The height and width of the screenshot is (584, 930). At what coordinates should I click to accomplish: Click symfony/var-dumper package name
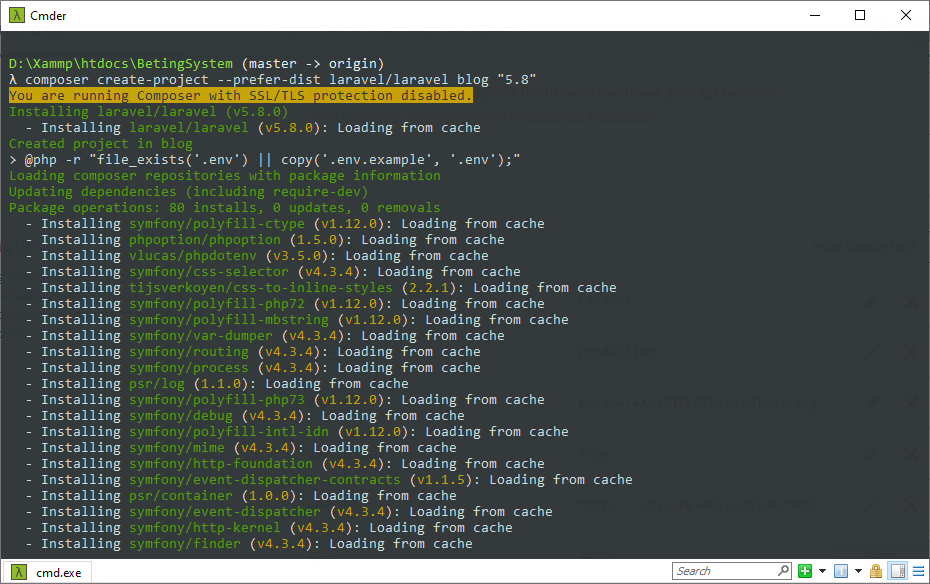[201, 336]
